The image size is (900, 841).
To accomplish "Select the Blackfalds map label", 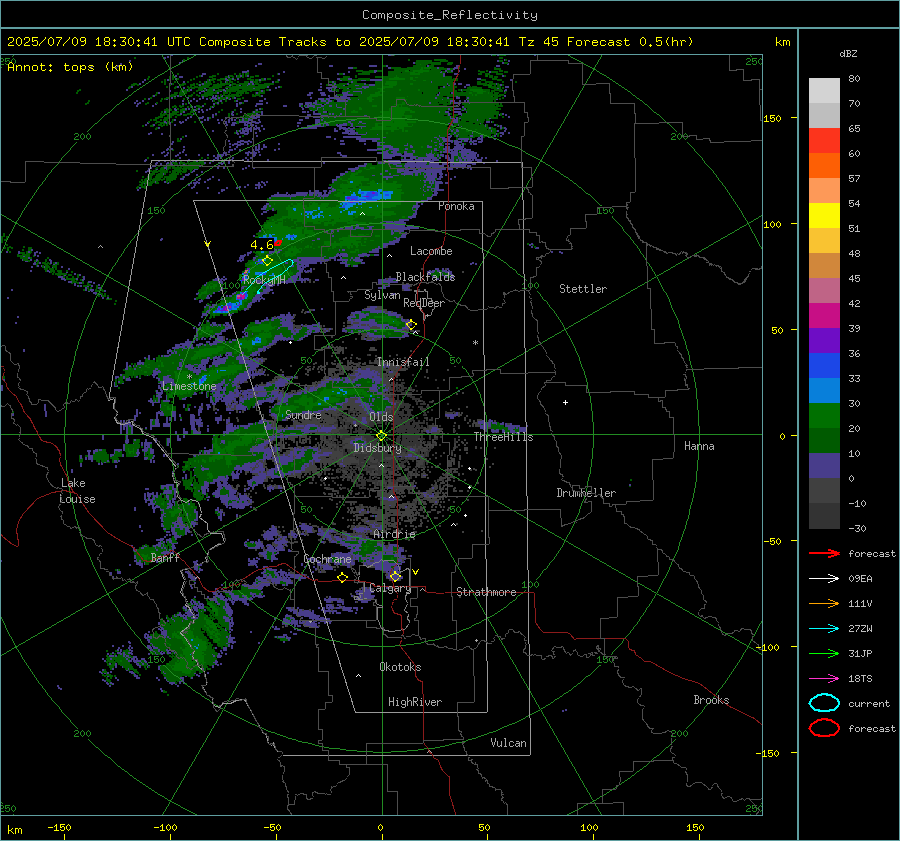I will 425,277.
